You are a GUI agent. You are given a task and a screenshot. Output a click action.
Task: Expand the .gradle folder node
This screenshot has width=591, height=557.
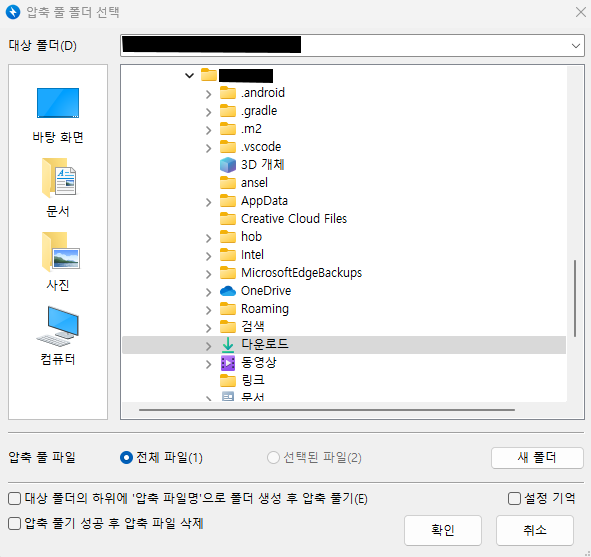tap(208, 112)
